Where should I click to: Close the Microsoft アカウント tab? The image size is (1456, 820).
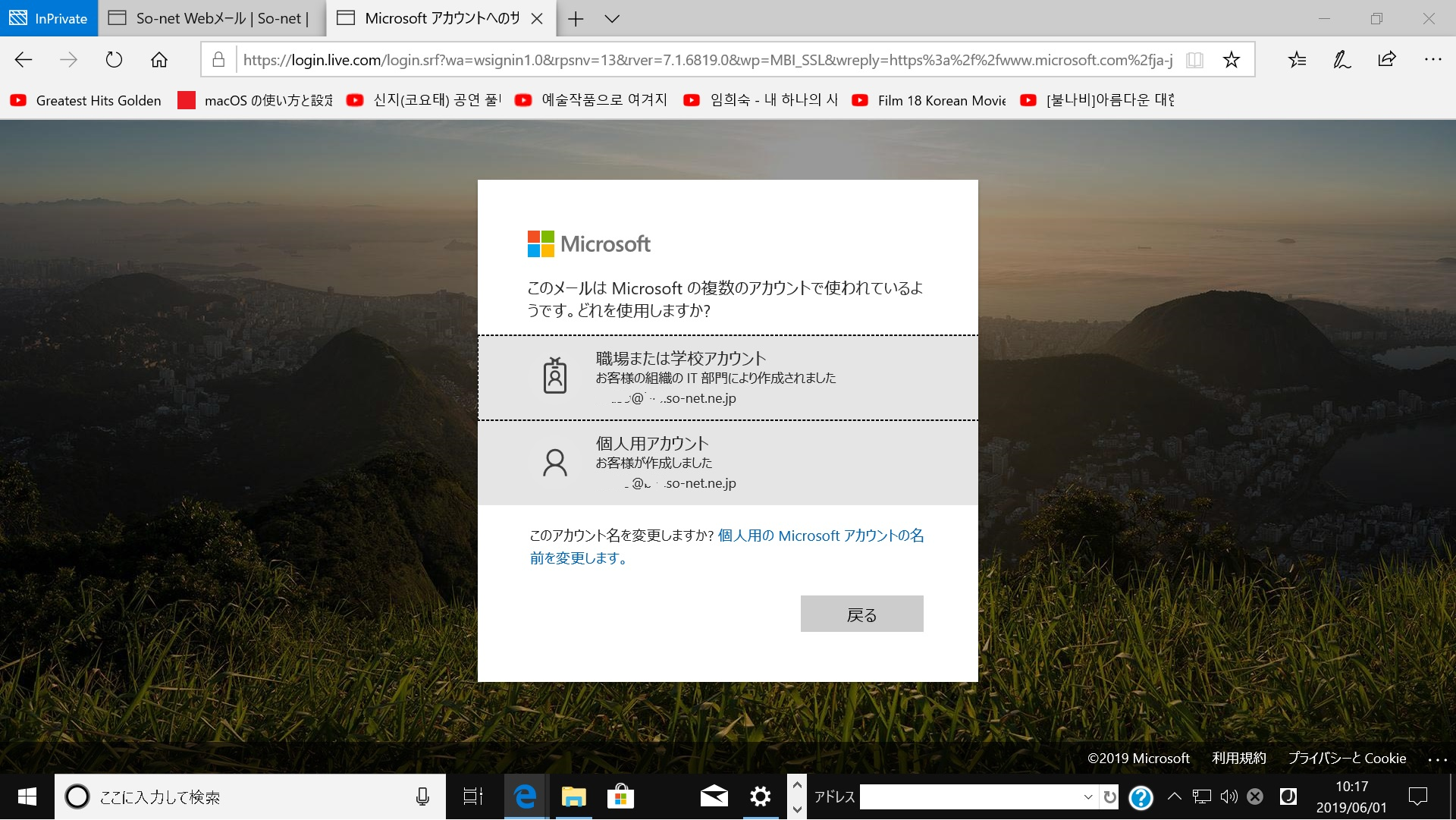[x=537, y=19]
